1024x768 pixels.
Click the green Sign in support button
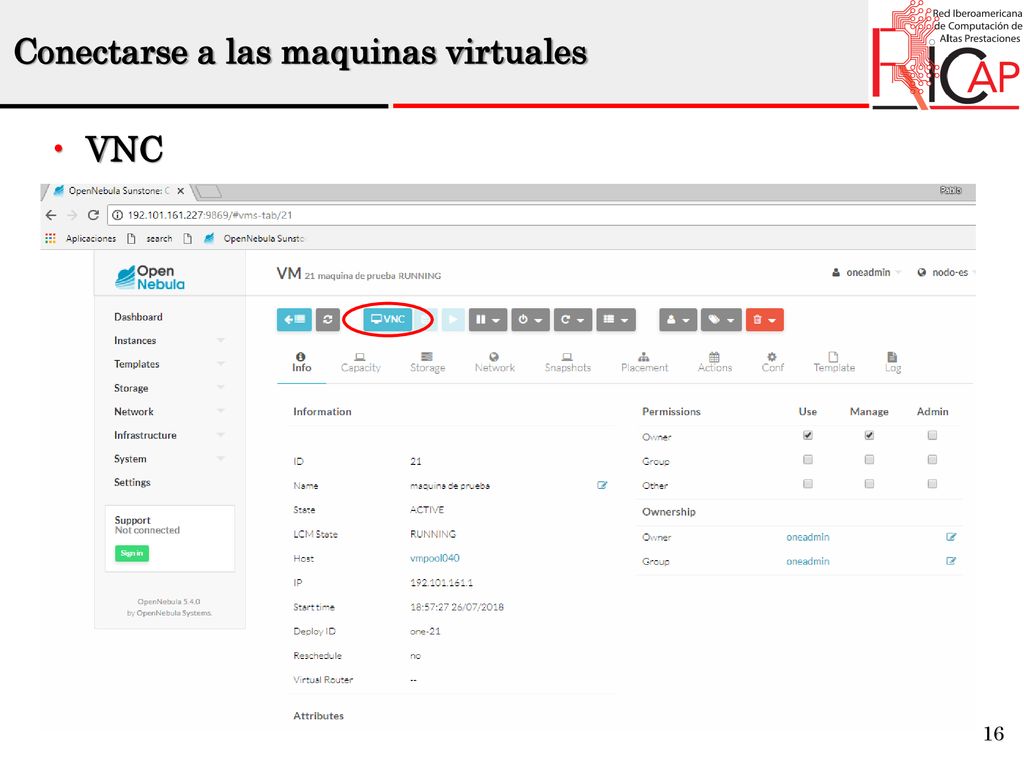(132, 553)
